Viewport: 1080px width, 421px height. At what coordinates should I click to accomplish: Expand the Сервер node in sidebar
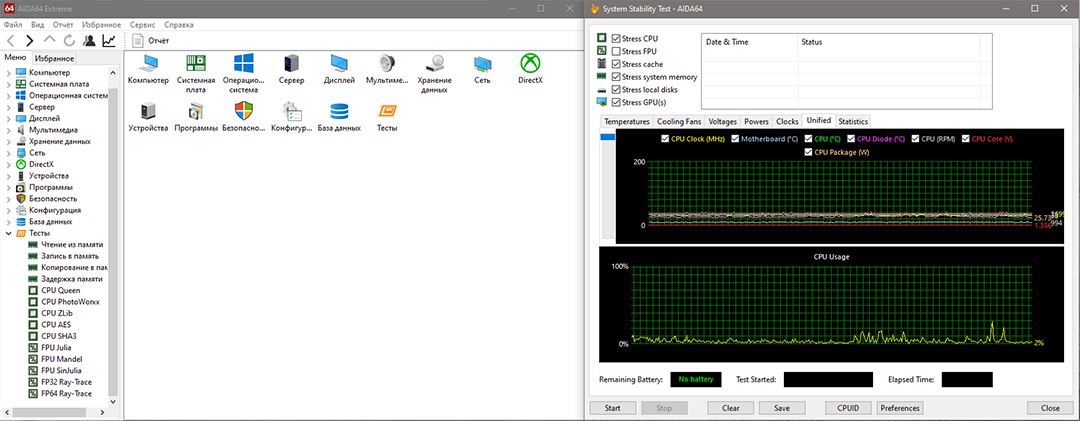9,107
